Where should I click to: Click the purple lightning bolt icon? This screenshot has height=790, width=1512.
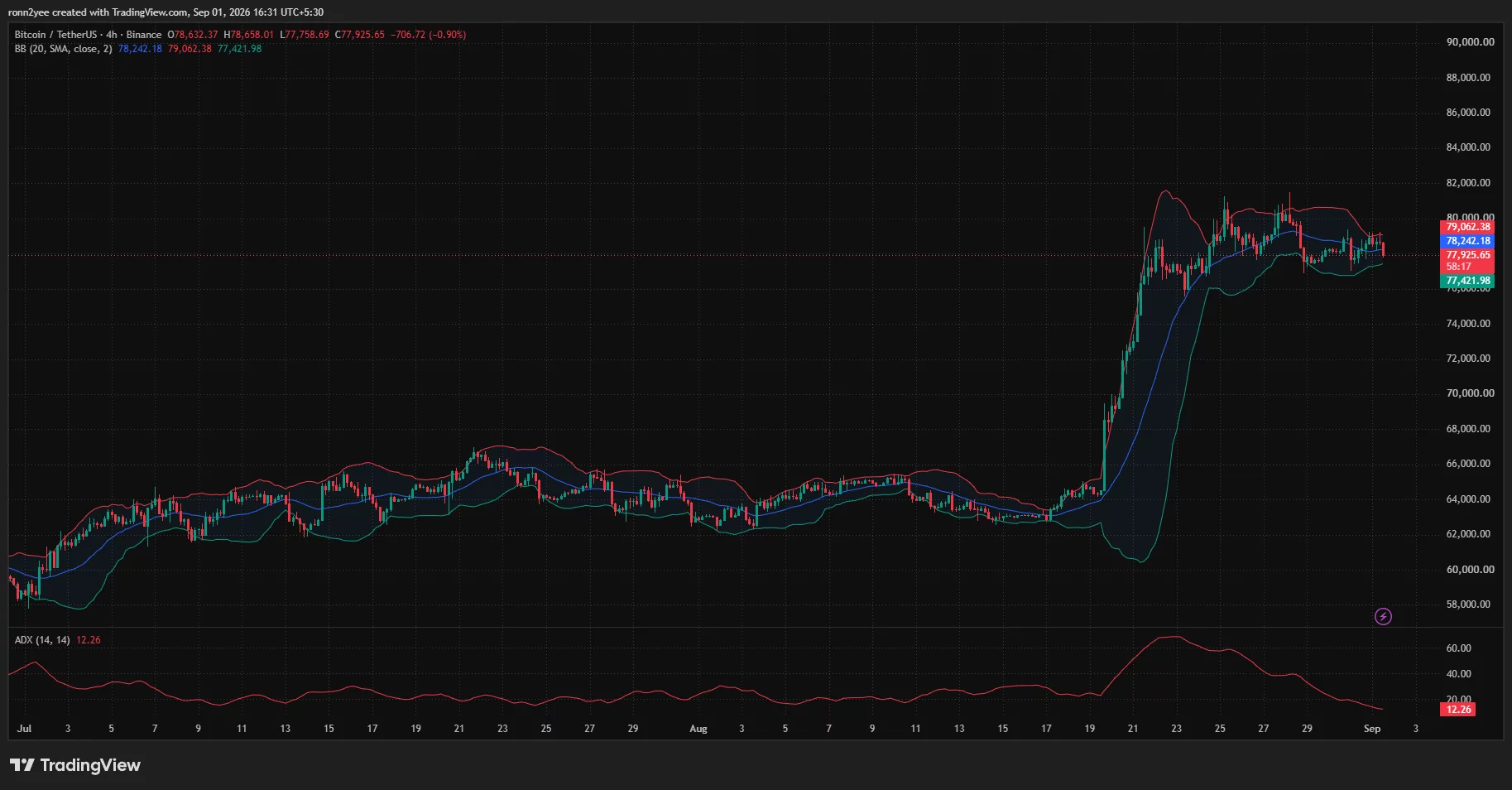pos(1383,616)
